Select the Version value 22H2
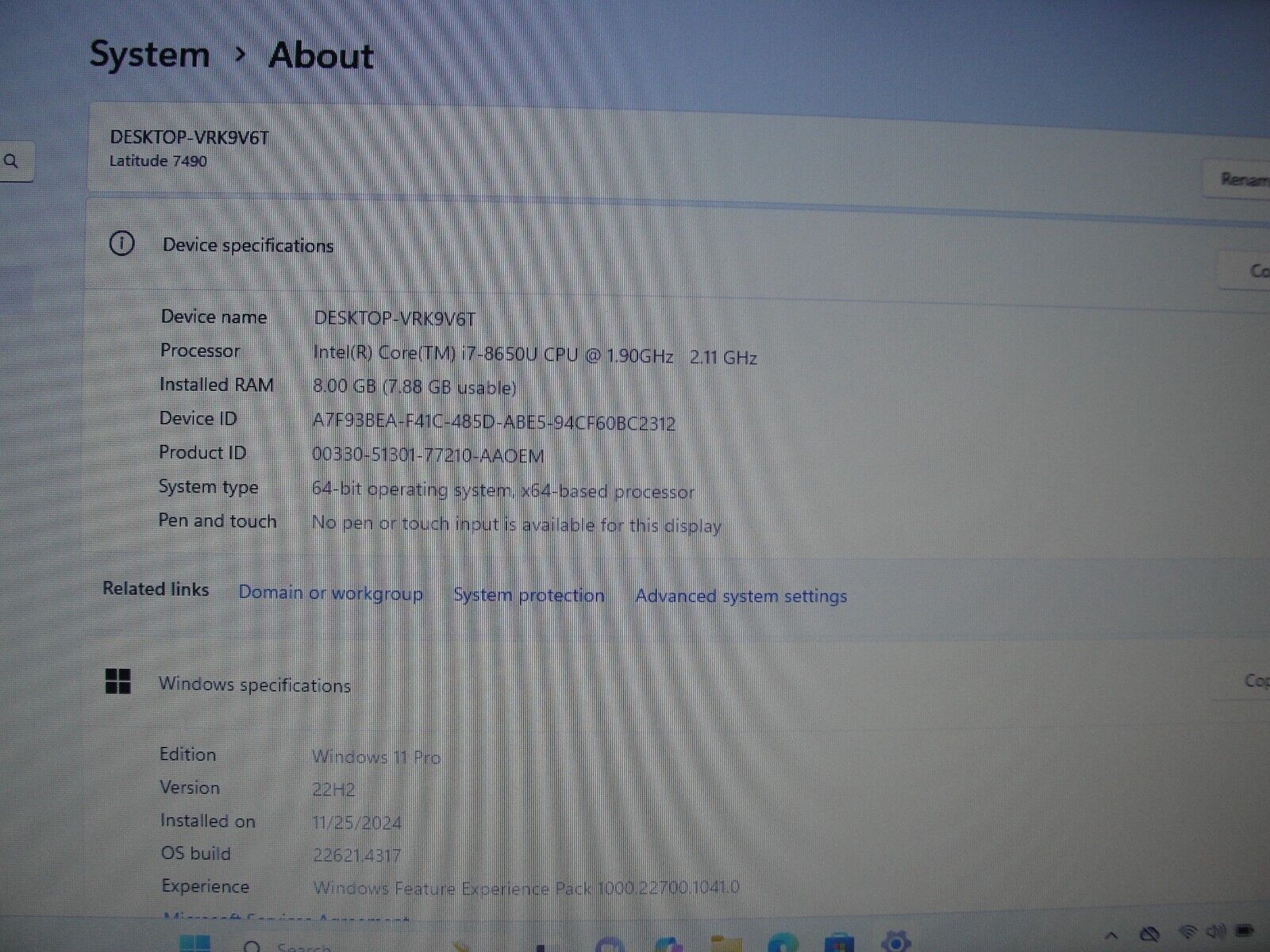Screen dimensions: 1270x952 click(x=333, y=789)
